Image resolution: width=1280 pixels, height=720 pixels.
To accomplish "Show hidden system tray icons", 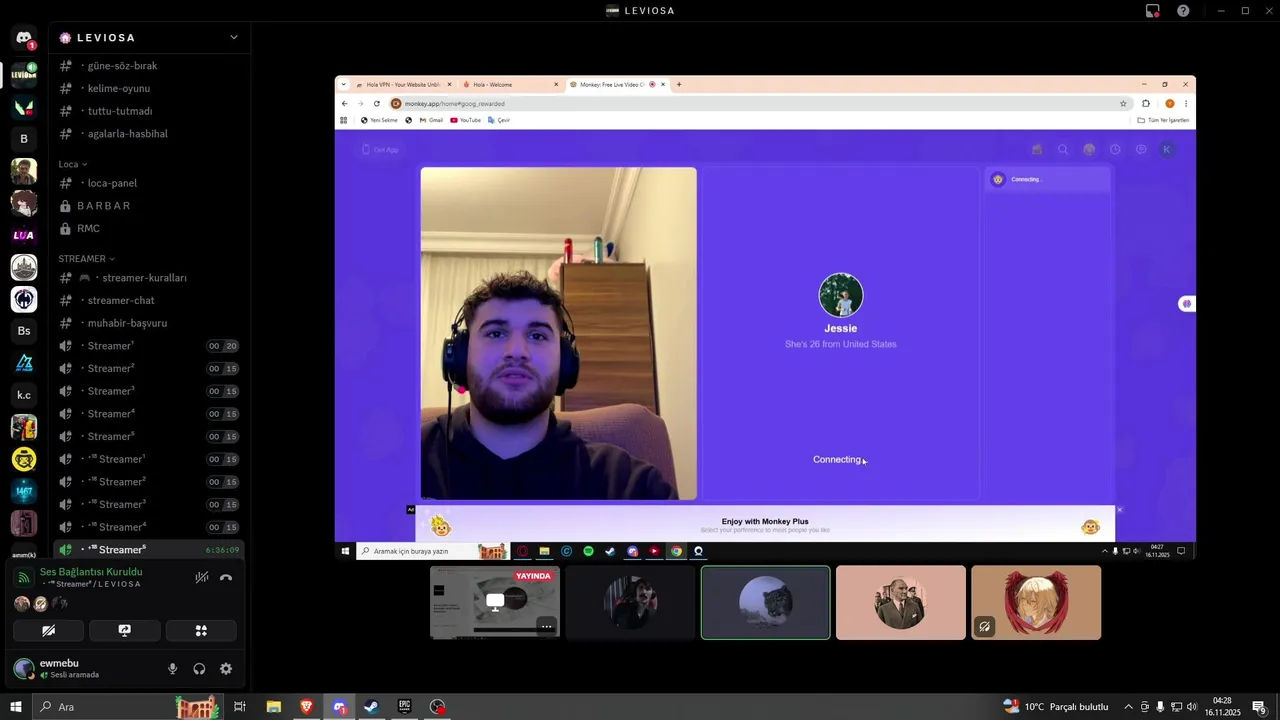I will [x=1129, y=707].
